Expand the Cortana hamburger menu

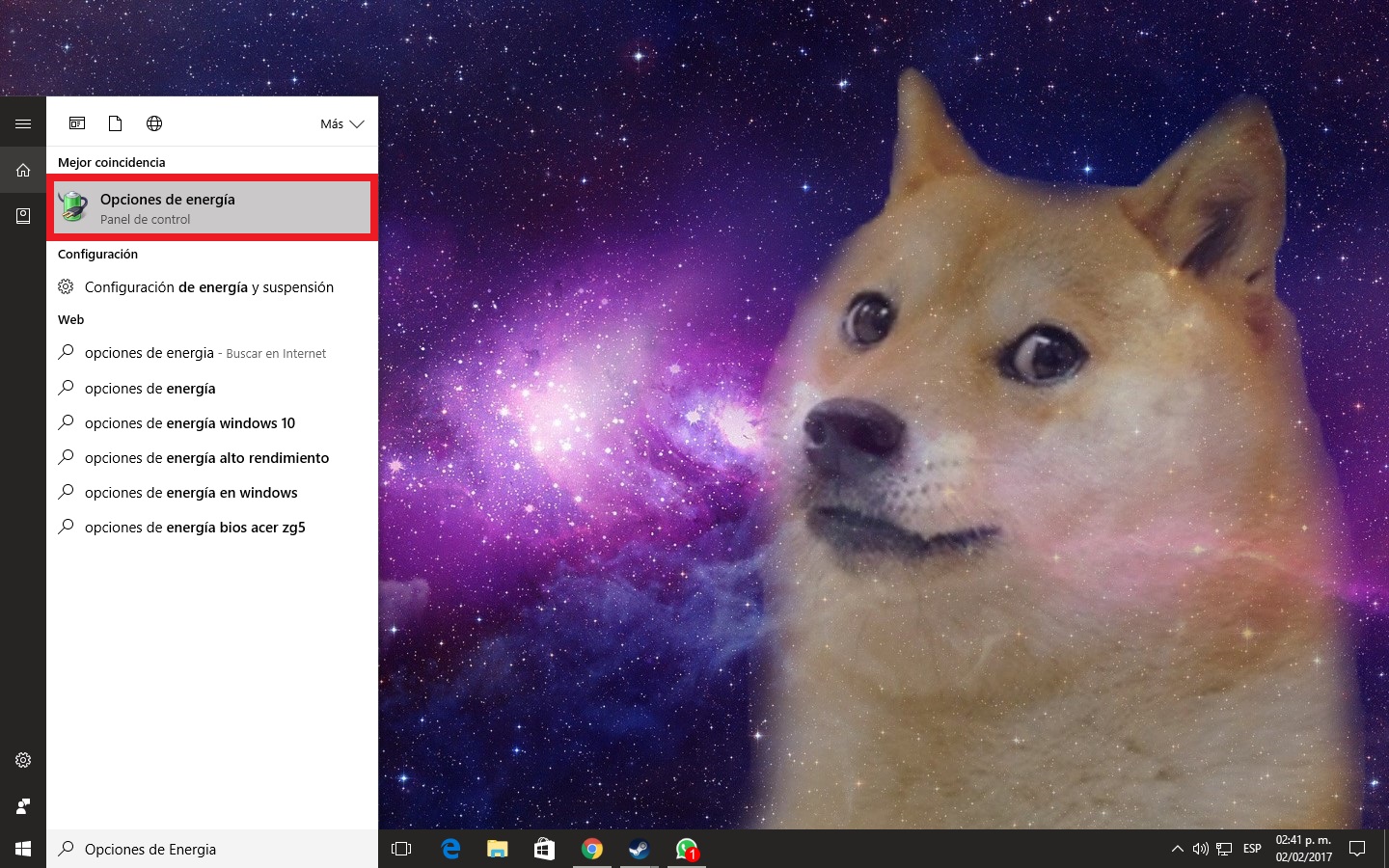(x=23, y=123)
